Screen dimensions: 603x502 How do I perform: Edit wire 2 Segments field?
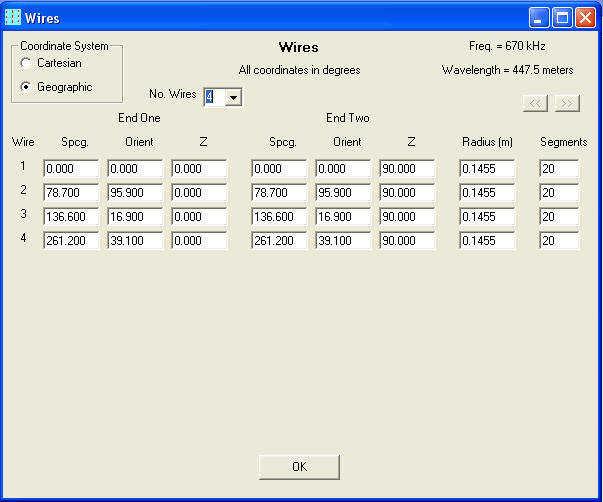tap(559, 192)
